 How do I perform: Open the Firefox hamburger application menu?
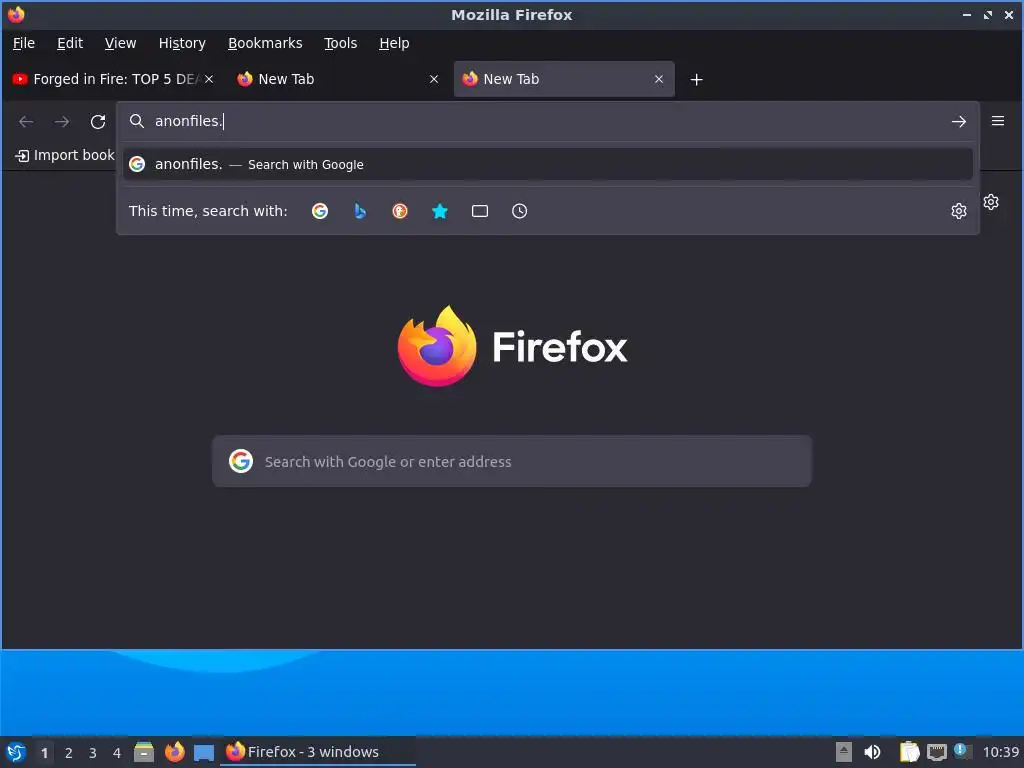coord(998,121)
